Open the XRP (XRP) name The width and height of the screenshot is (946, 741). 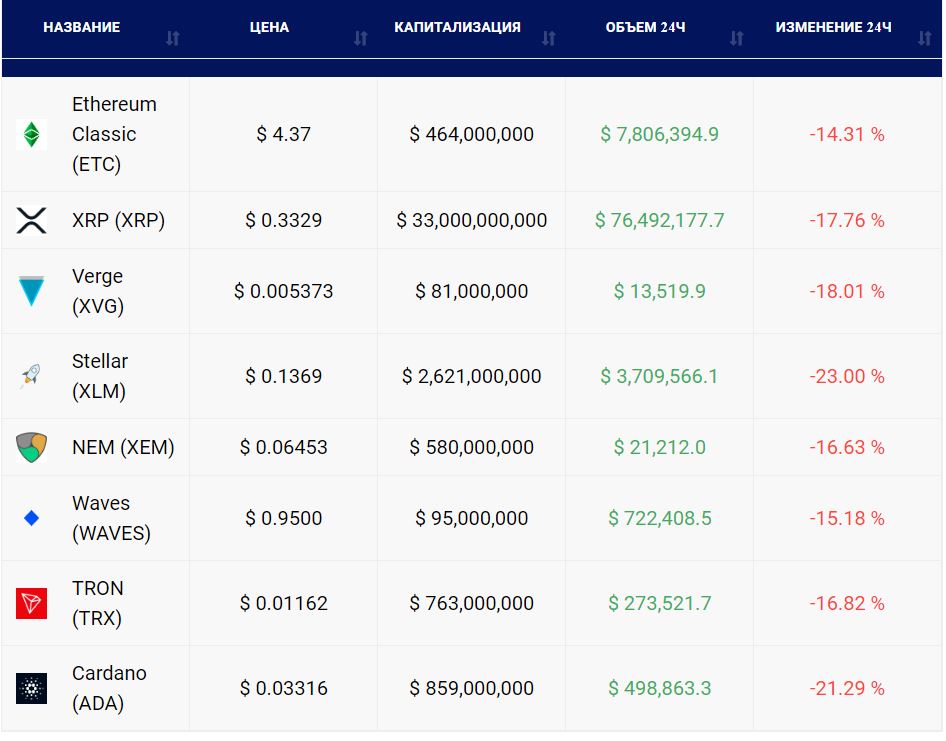(x=118, y=220)
